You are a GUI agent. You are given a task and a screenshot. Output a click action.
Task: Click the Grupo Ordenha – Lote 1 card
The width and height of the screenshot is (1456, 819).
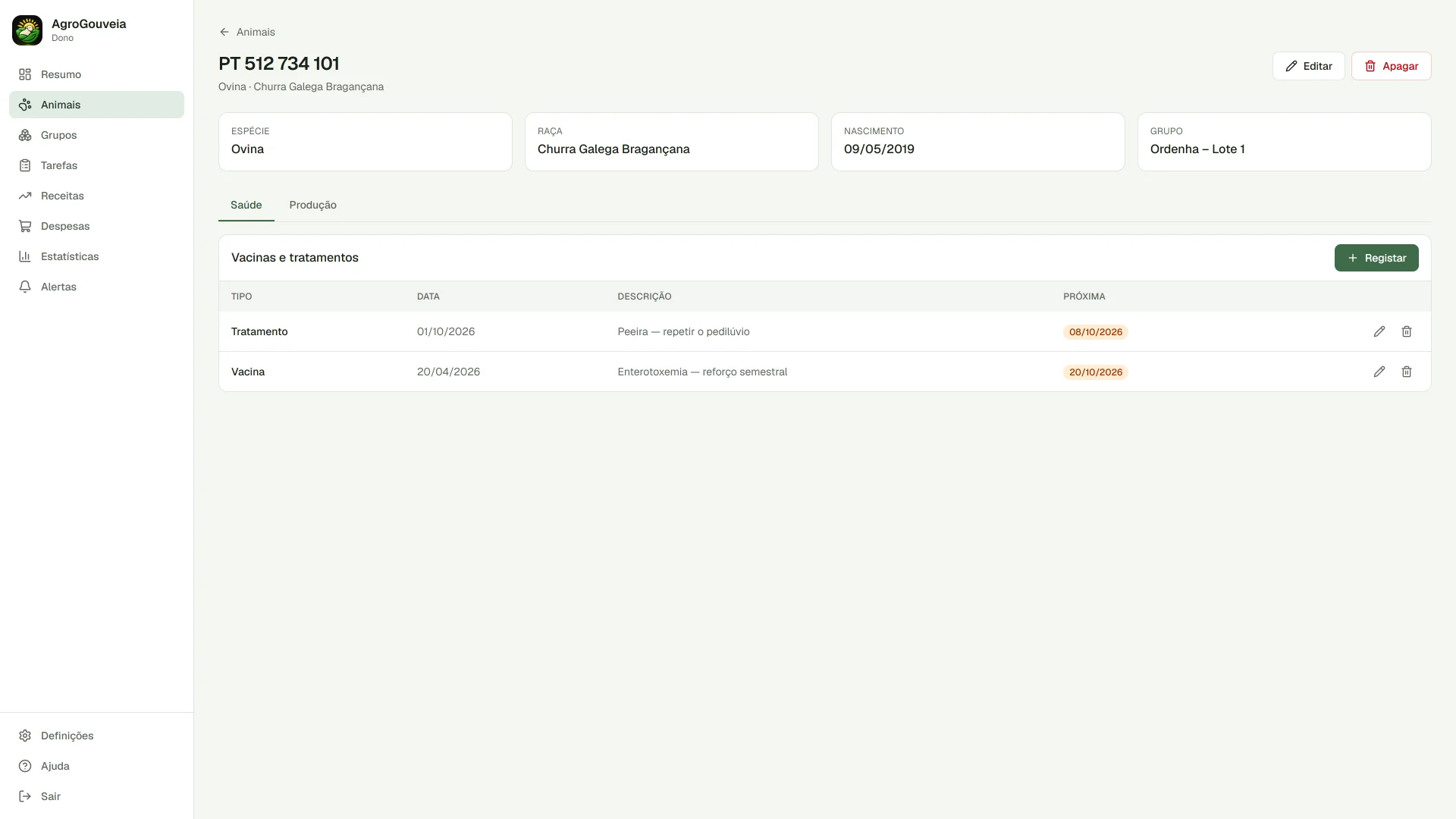1285,142
